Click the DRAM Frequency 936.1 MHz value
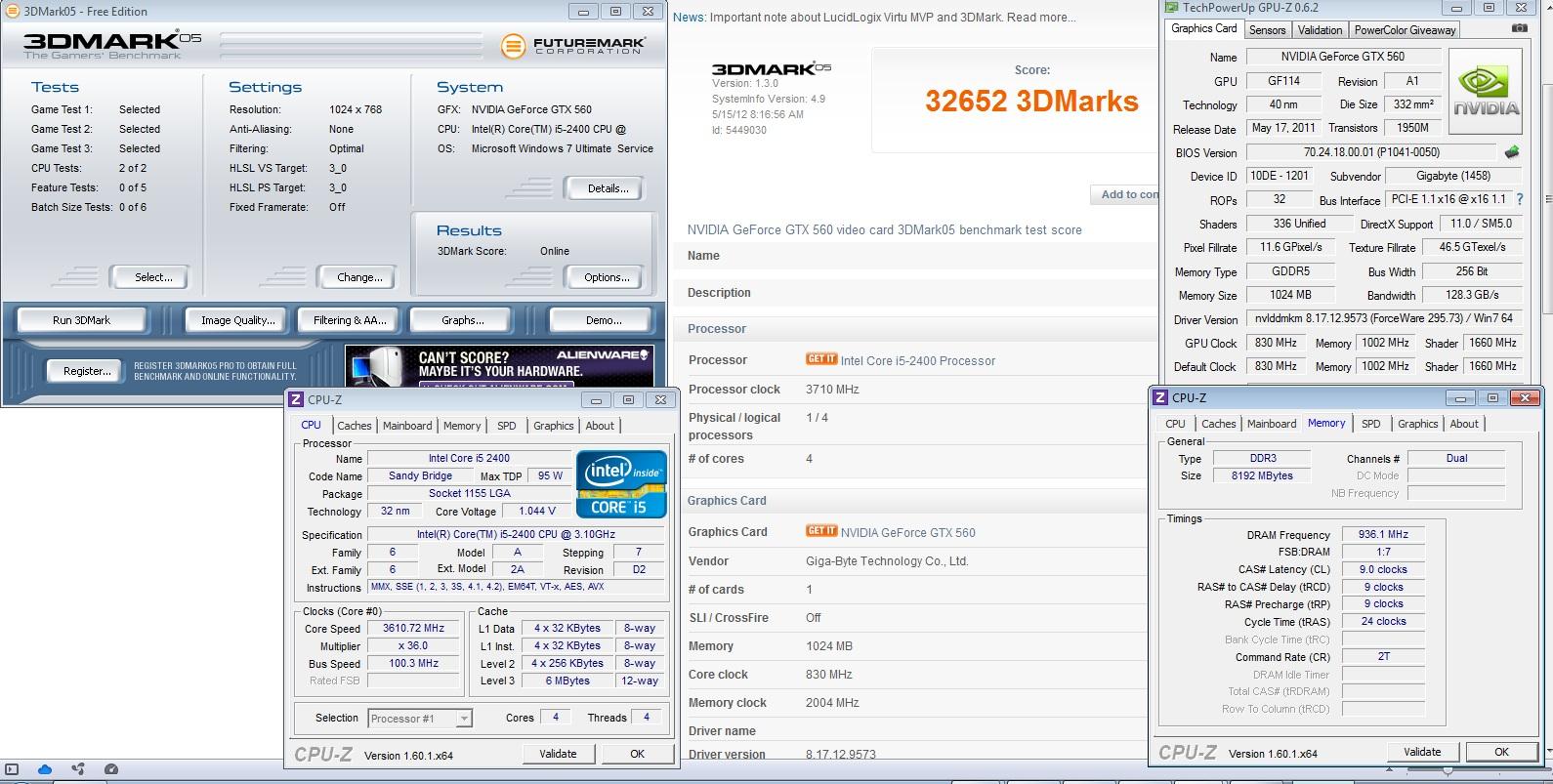This screenshot has height=784, width=1553. (1383, 534)
